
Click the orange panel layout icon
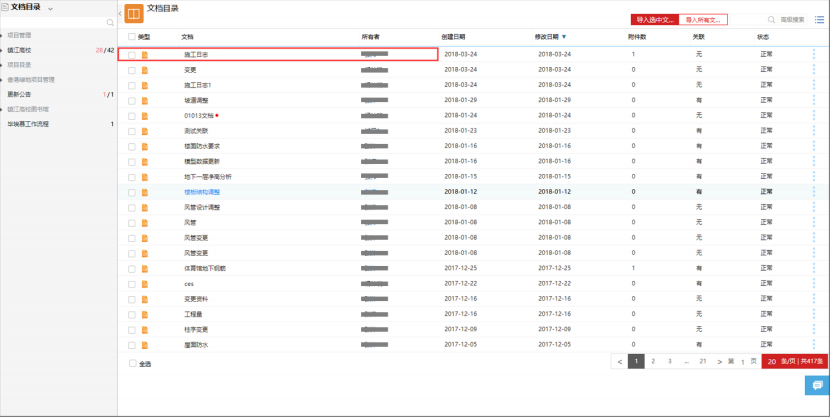134,14
